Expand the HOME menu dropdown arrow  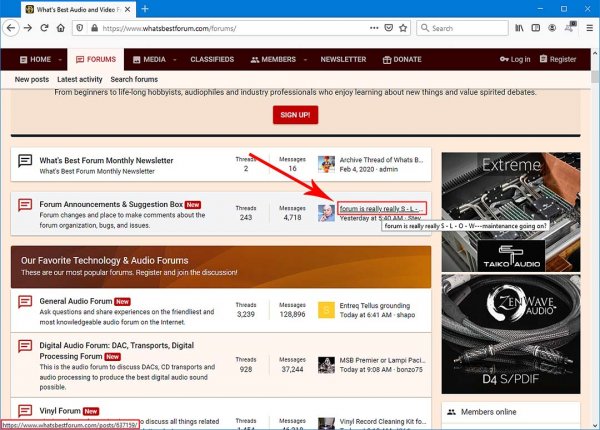[60, 60]
